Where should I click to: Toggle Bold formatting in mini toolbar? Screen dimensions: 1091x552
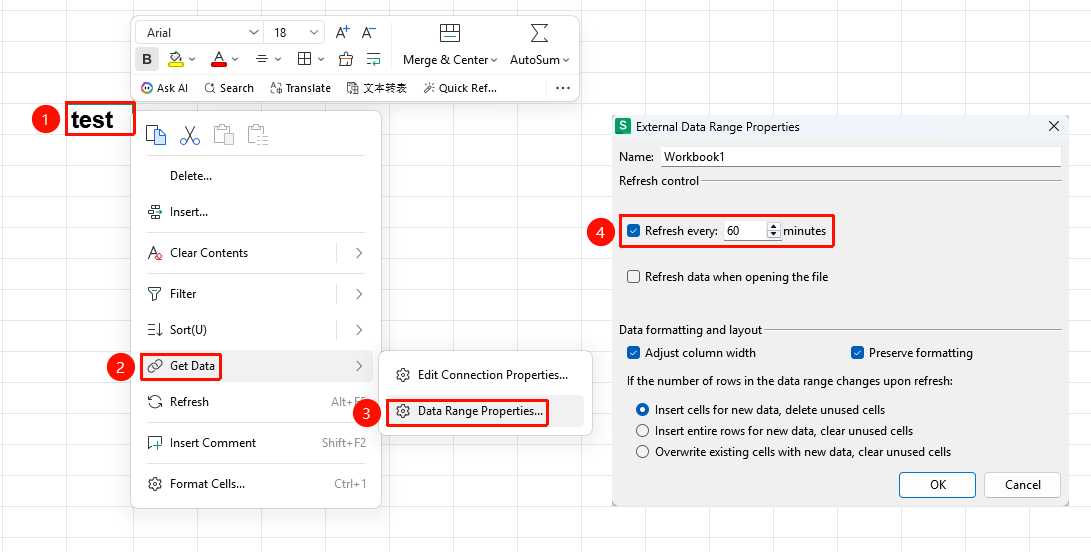tap(147, 59)
